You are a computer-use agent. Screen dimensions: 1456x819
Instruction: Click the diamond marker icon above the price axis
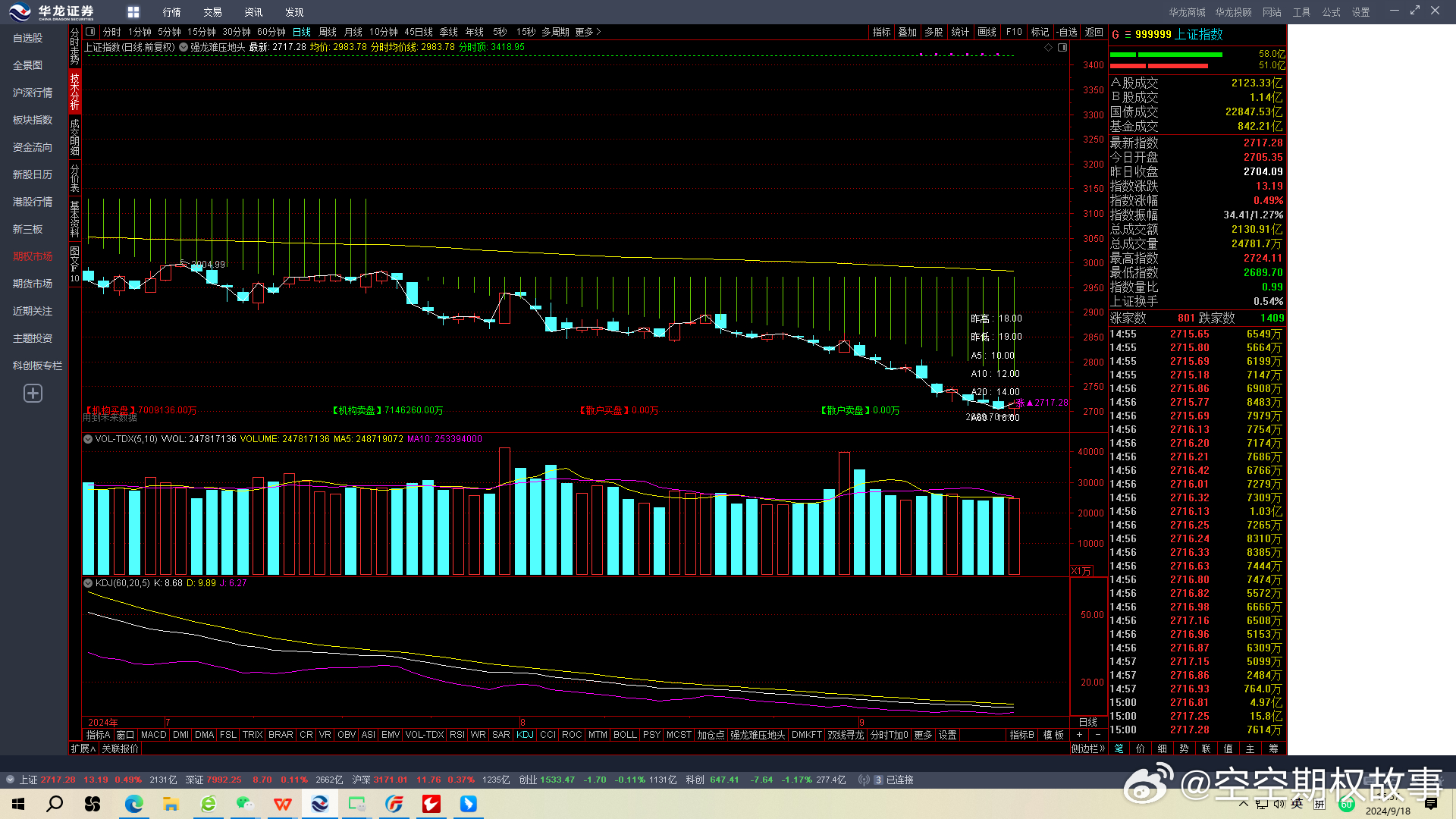pos(1049,47)
